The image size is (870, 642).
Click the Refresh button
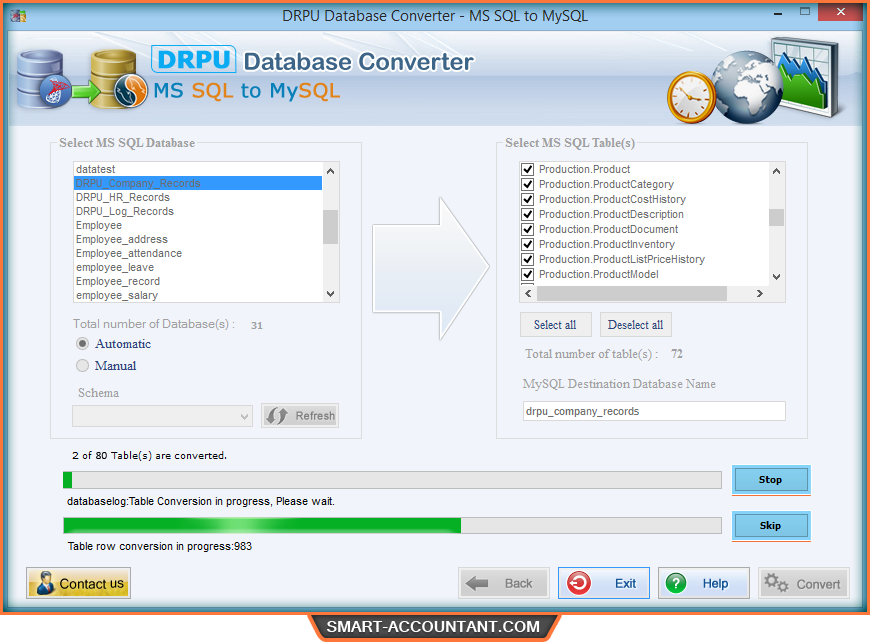[300, 416]
